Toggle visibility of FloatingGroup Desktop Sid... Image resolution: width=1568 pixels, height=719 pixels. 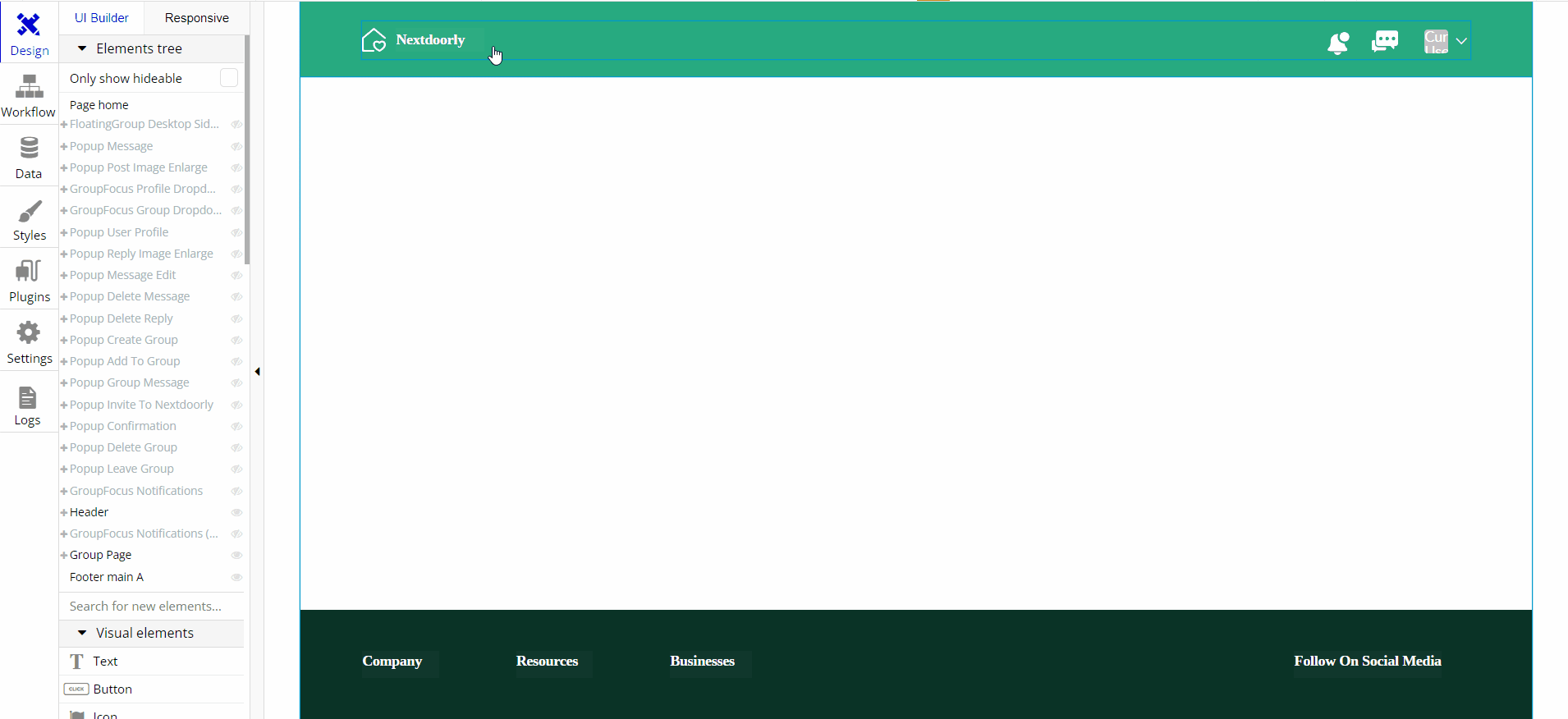coord(236,125)
